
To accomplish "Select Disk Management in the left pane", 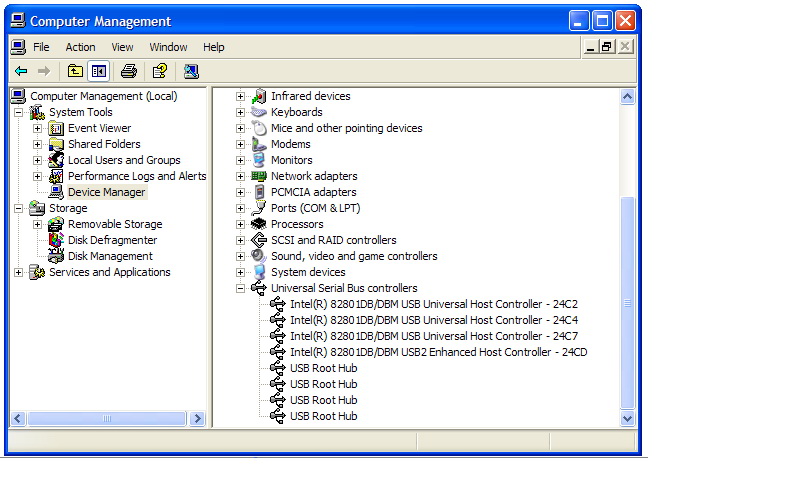I will pyautogui.click(x=110, y=256).
